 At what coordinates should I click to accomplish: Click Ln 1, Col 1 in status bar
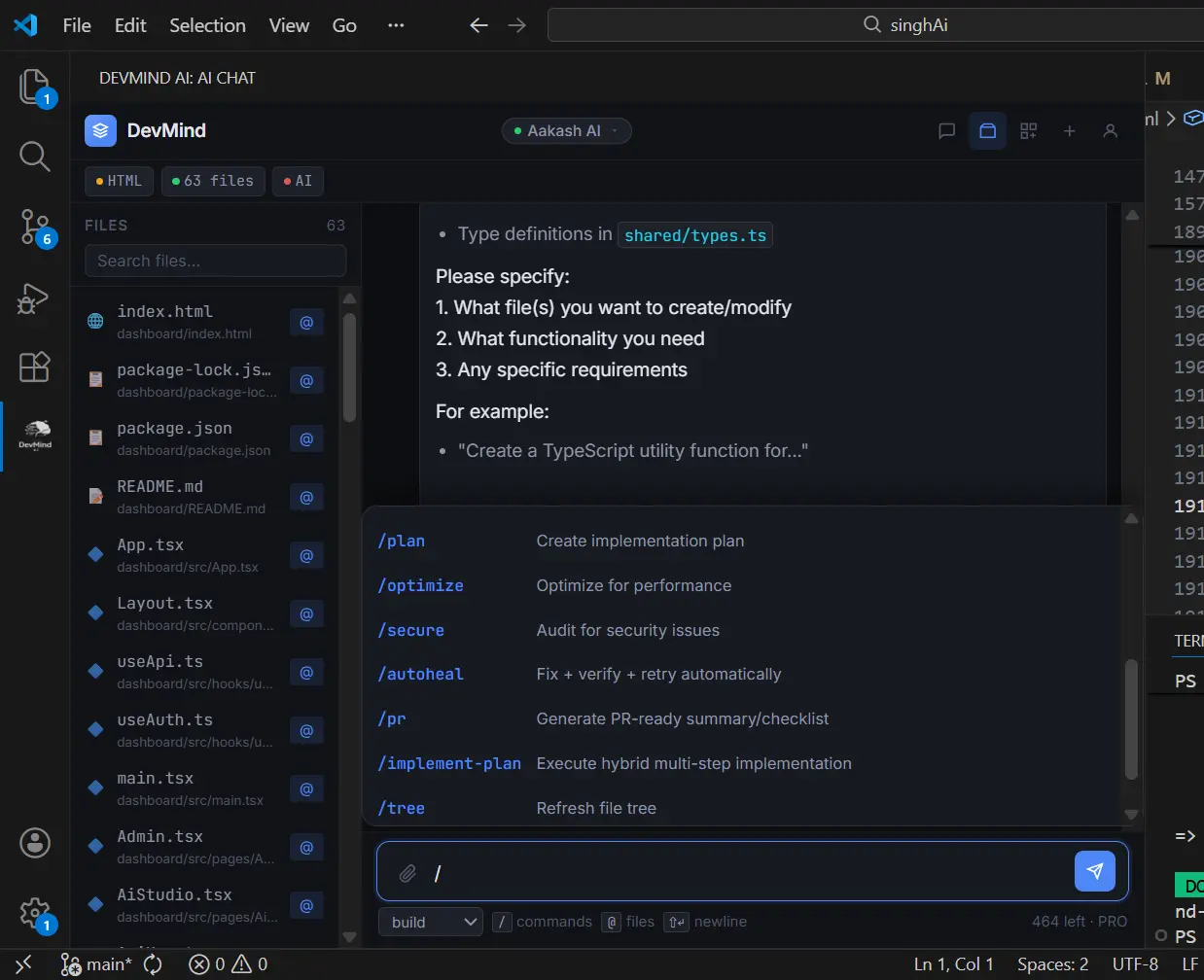click(954, 964)
